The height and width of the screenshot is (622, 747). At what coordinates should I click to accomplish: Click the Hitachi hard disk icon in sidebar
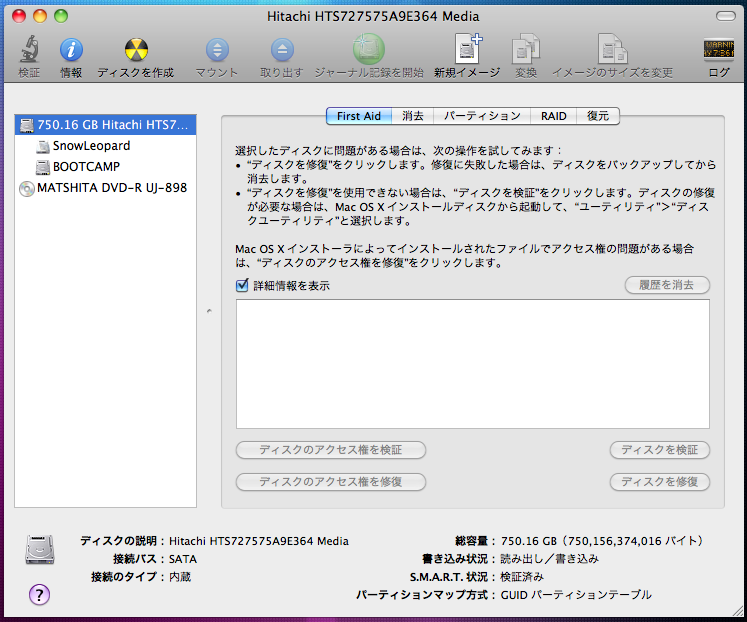[x=27, y=125]
